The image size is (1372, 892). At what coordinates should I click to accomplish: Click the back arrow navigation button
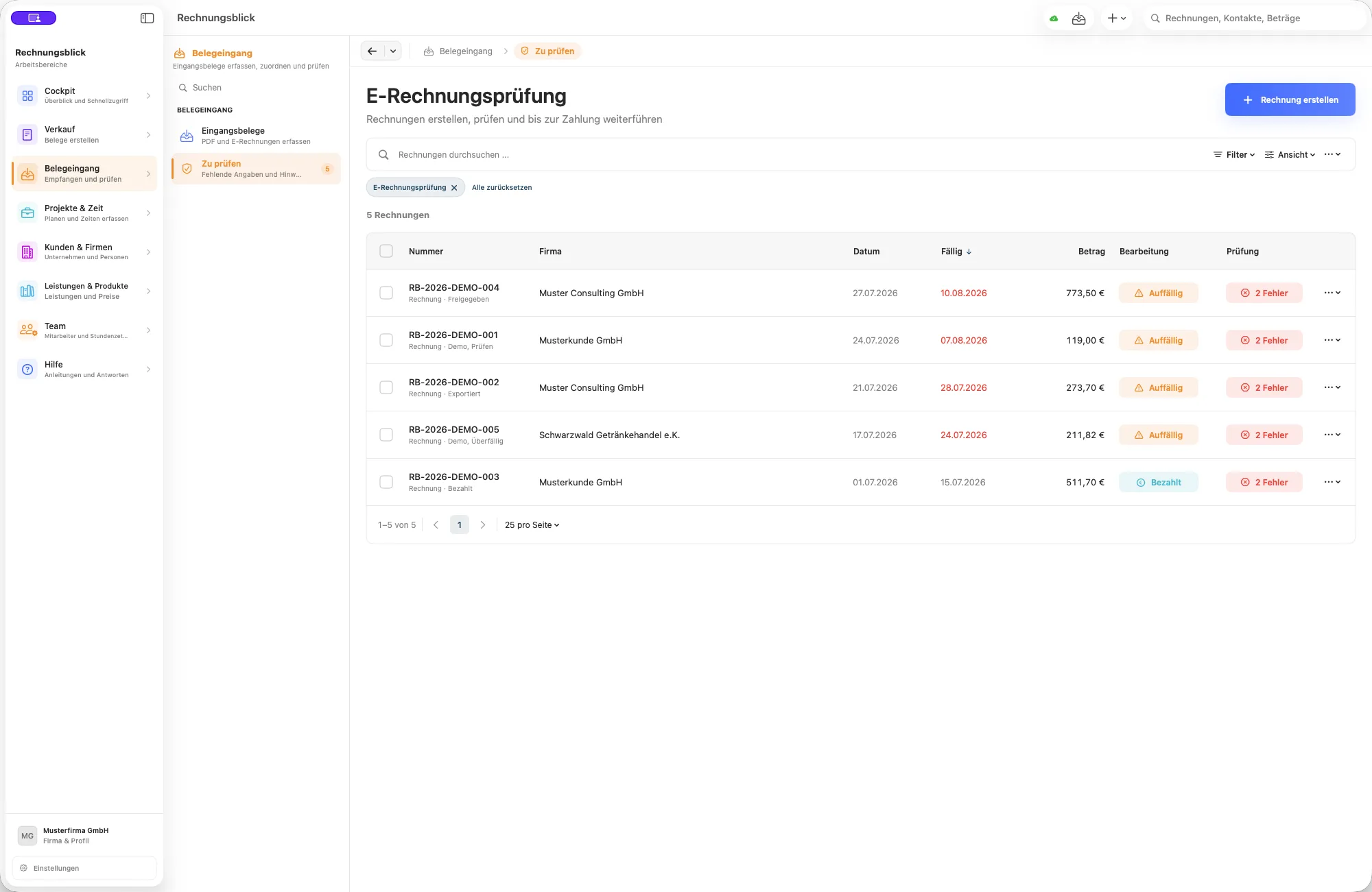[x=372, y=51]
